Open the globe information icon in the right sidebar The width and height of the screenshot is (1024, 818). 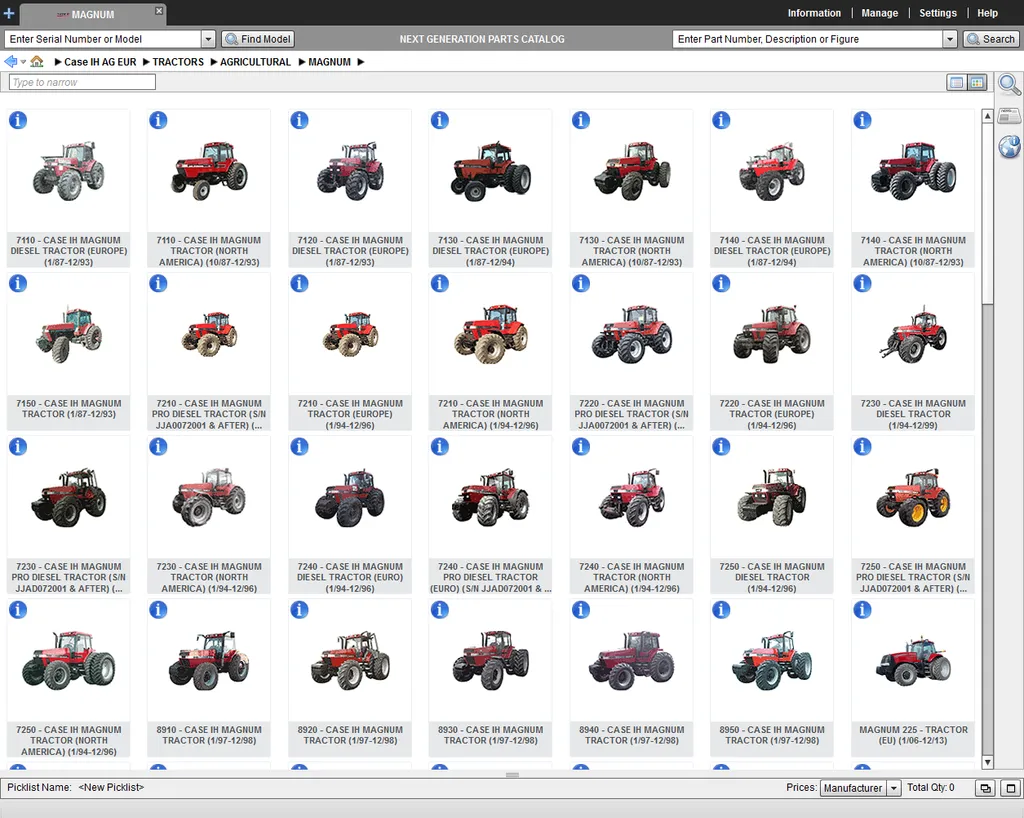click(x=1009, y=146)
